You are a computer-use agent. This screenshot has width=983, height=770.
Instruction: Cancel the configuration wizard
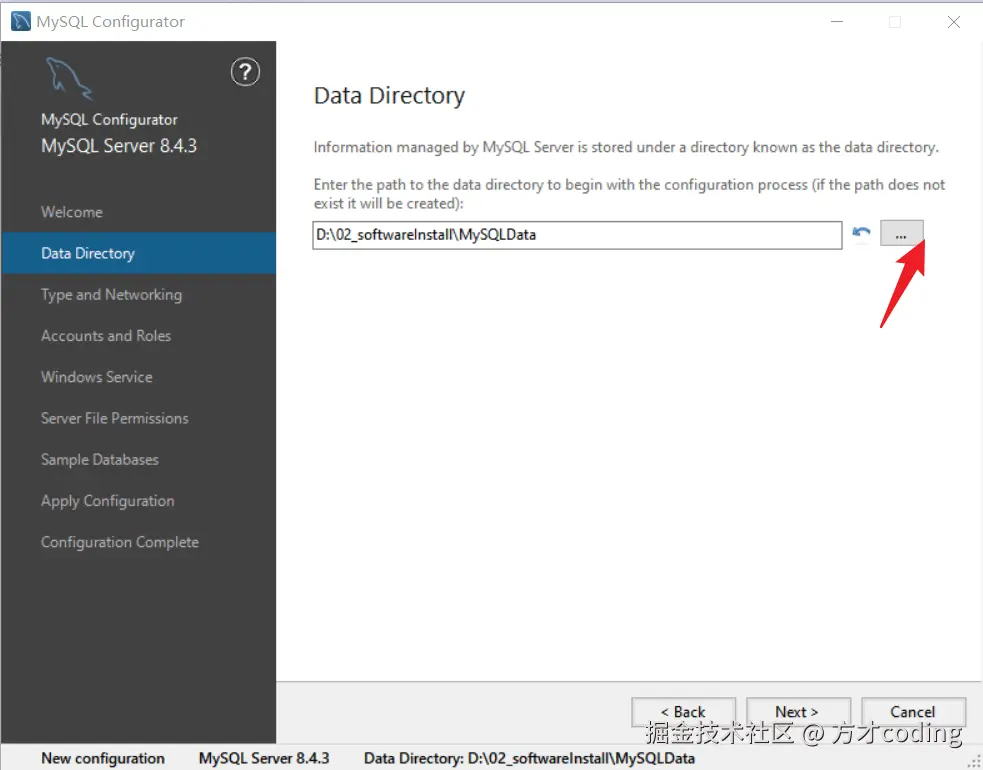coord(913,712)
